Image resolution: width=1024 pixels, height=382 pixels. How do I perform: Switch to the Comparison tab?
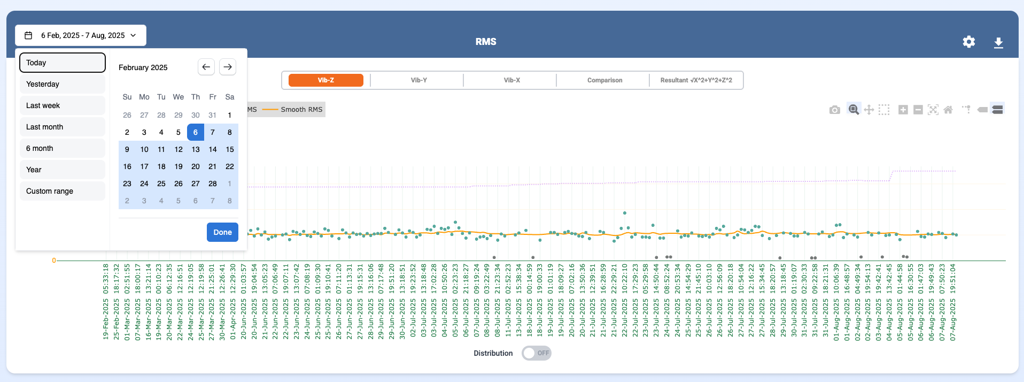[603, 80]
